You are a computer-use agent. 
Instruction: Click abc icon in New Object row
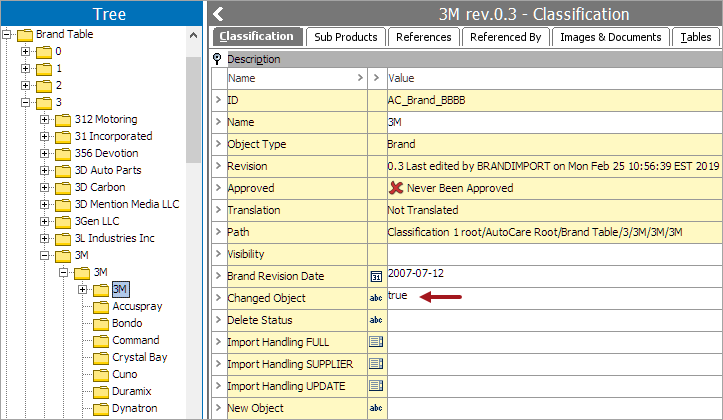coord(376,408)
